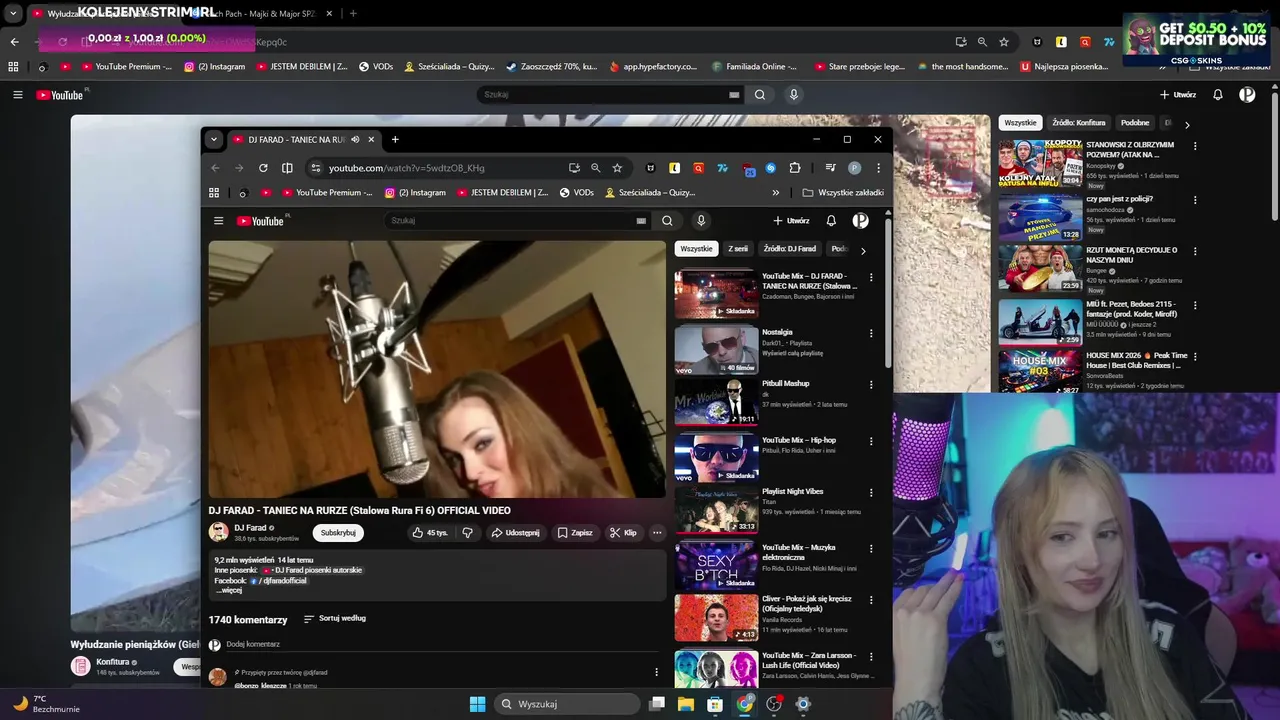Open the Instagram bookmark in front window
This screenshot has height=720, width=1280.
pyautogui.click(x=417, y=192)
